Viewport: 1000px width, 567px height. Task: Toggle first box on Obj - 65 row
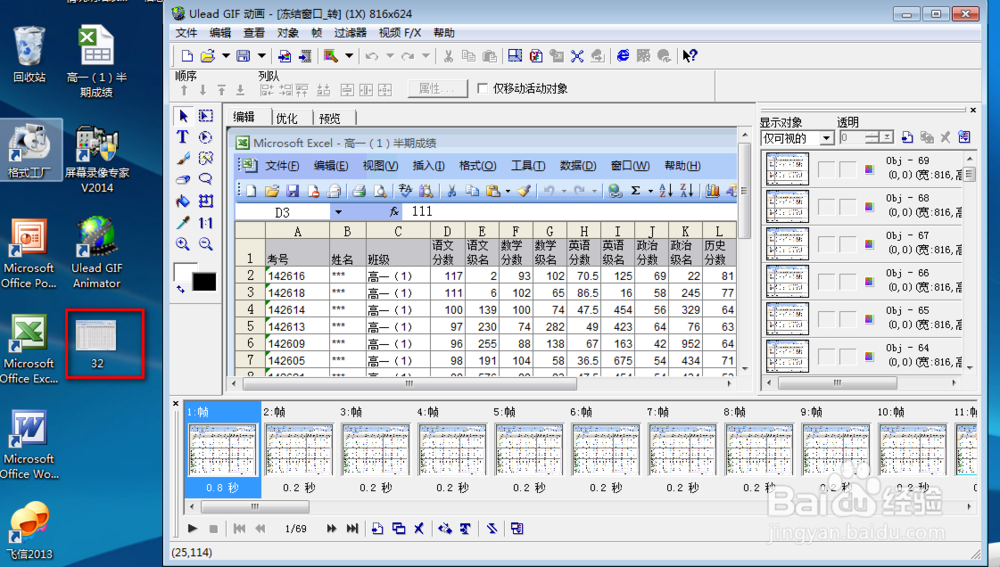point(827,319)
